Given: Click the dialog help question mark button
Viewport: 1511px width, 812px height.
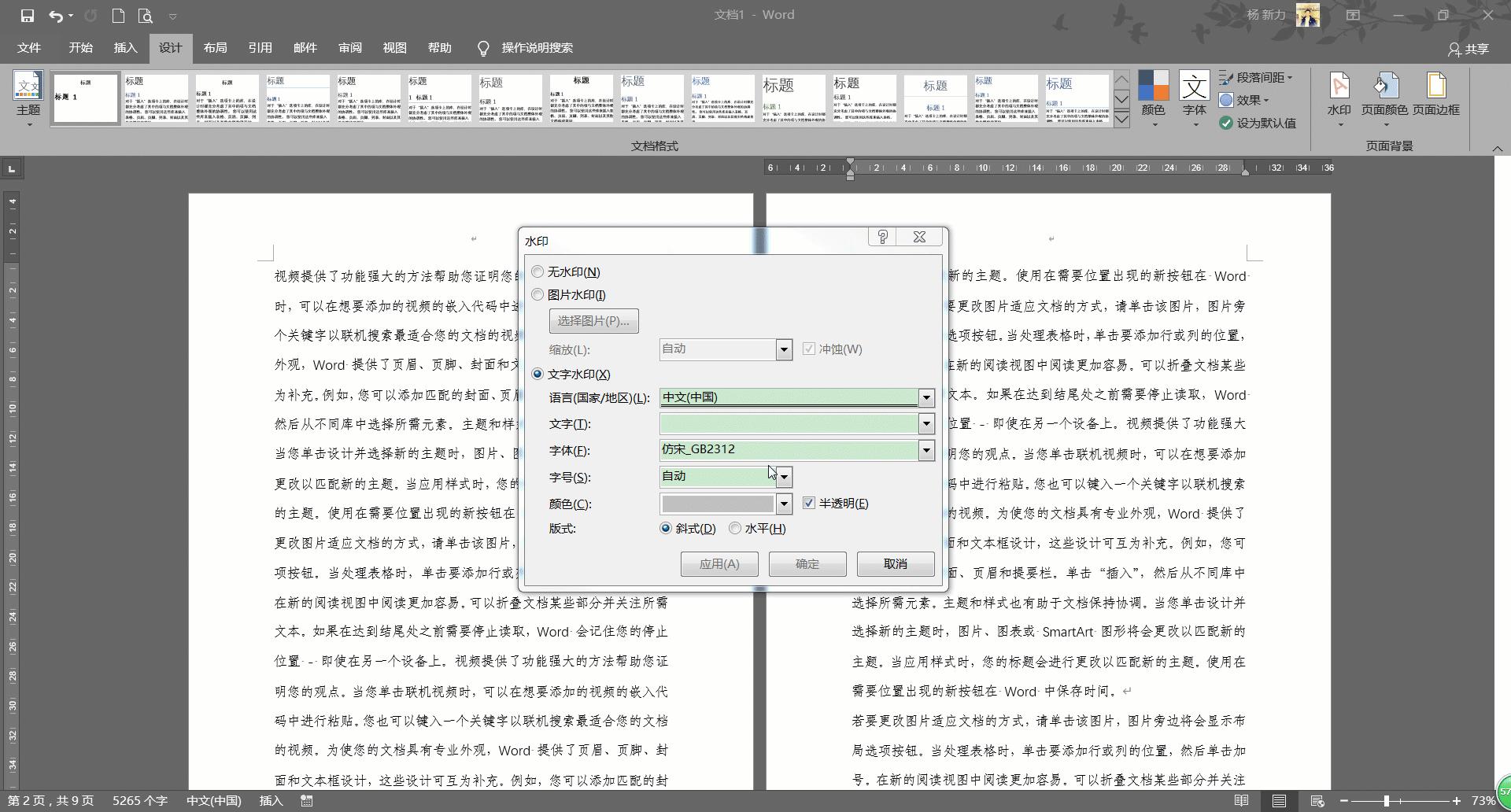Looking at the screenshot, I should [x=882, y=237].
